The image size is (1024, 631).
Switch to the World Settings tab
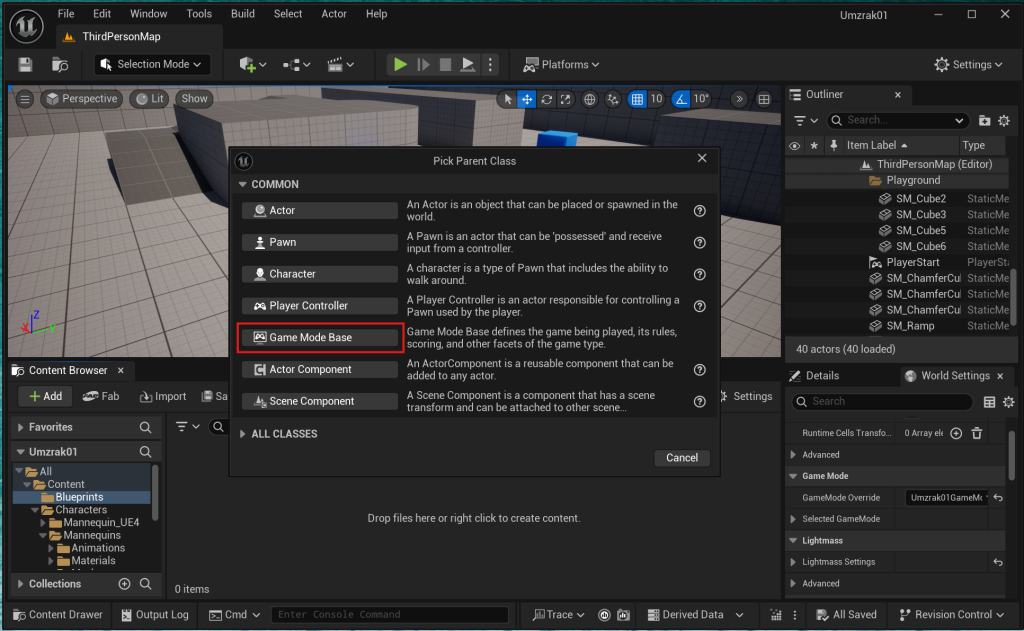pos(955,376)
